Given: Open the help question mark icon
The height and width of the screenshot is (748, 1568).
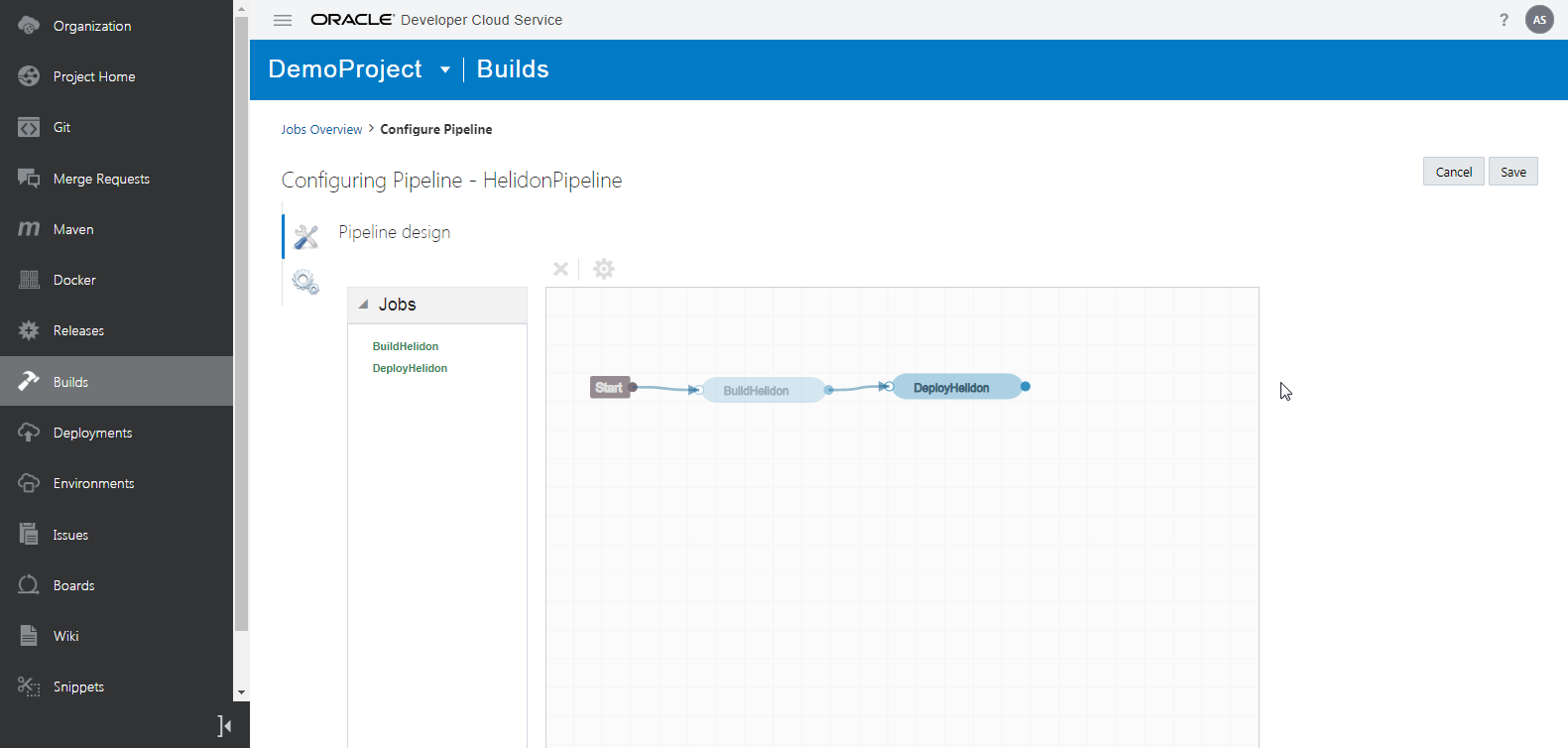Looking at the screenshot, I should click(x=1504, y=20).
